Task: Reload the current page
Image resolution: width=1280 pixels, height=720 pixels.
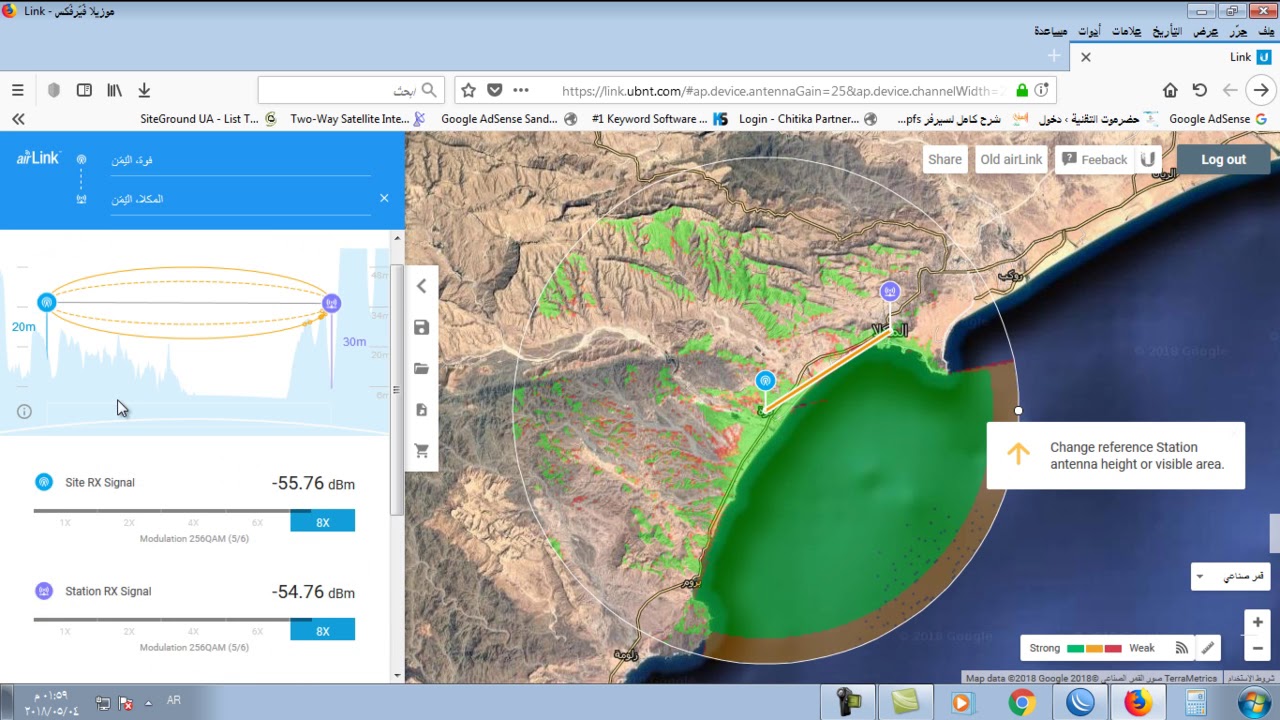Action: pos(1200,90)
